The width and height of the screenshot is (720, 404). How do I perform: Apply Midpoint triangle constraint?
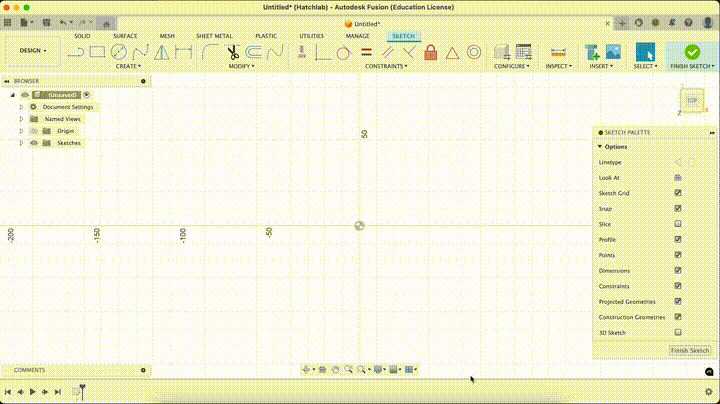[452, 52]
